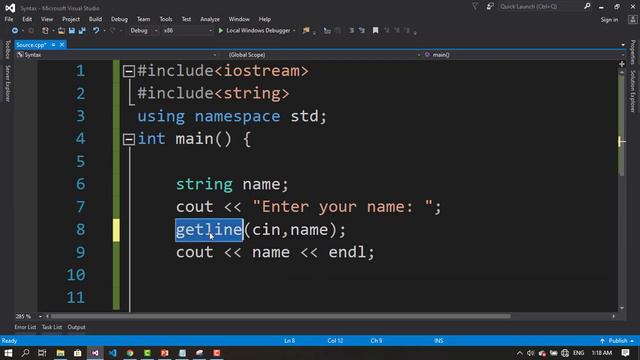Open the Debug menu
Image resolution: width=640 pixels, height=360 pixels.
(119, 19)
